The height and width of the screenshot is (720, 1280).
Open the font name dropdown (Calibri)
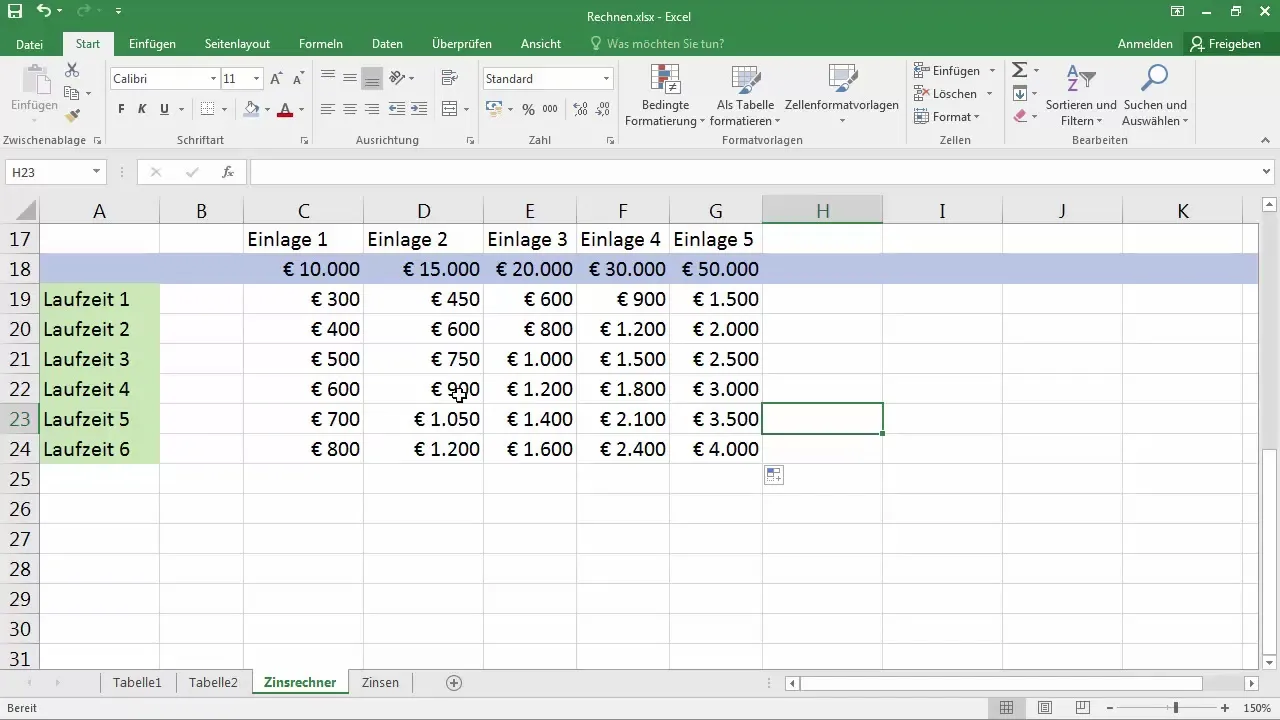213,79
